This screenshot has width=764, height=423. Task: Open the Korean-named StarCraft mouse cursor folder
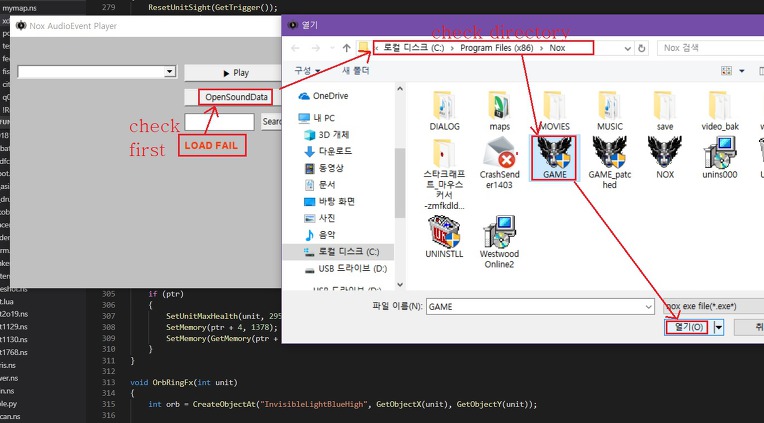point(444,174)
